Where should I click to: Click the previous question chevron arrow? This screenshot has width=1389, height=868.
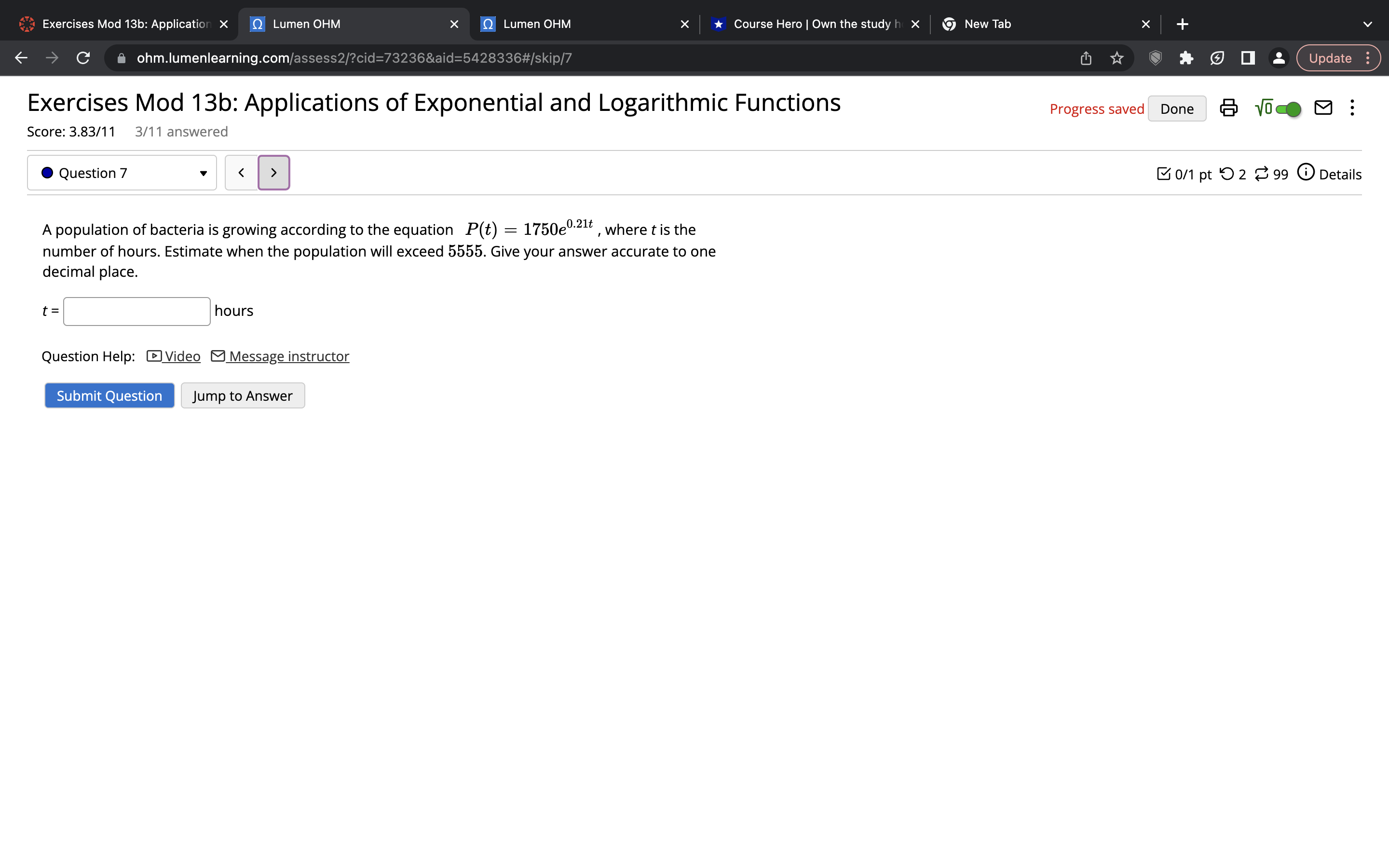click(x=241, y=172)
